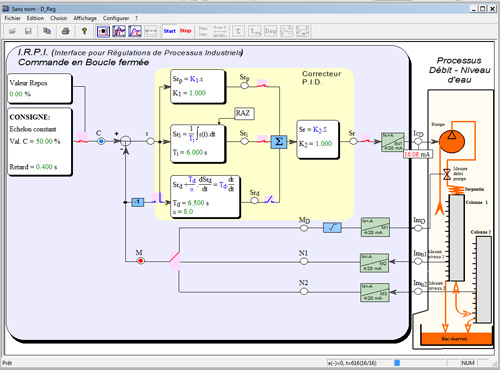Click the Save diskette toolbar icon
The width and height of the screenshot is (500, 370).
pyautogui.click(x=28, y=31)
